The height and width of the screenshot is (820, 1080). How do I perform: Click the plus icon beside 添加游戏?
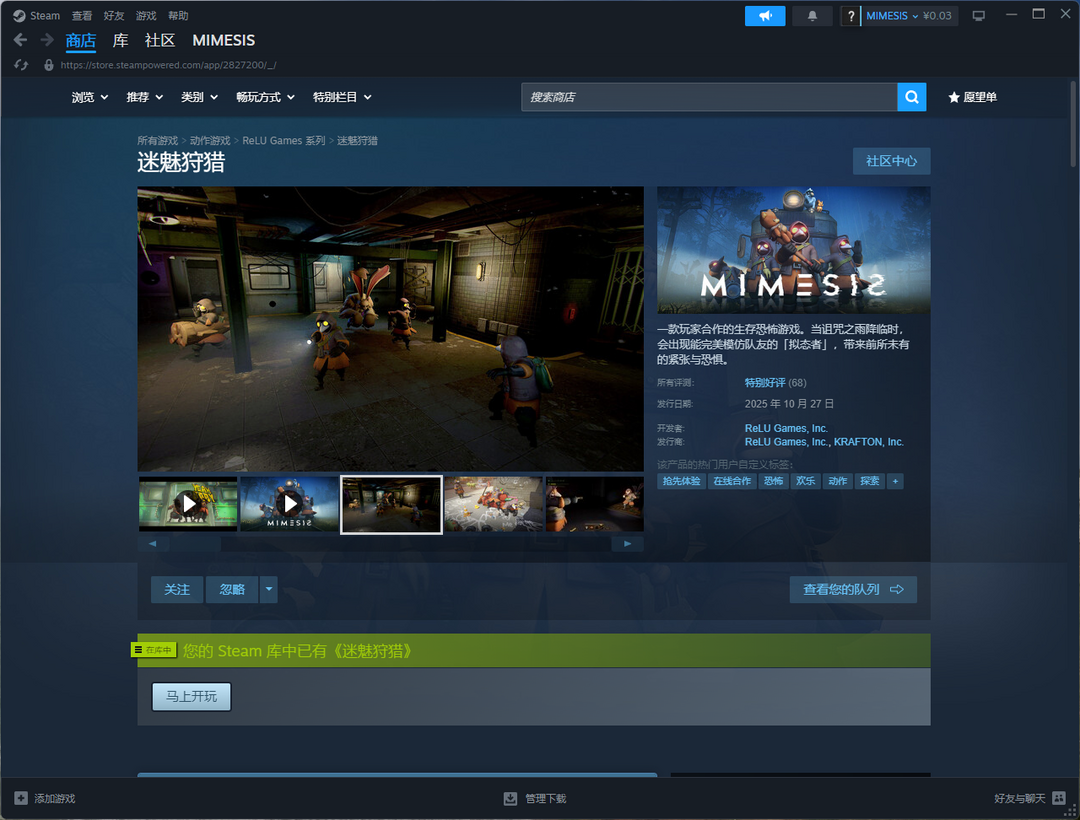[x=21, y=798]
